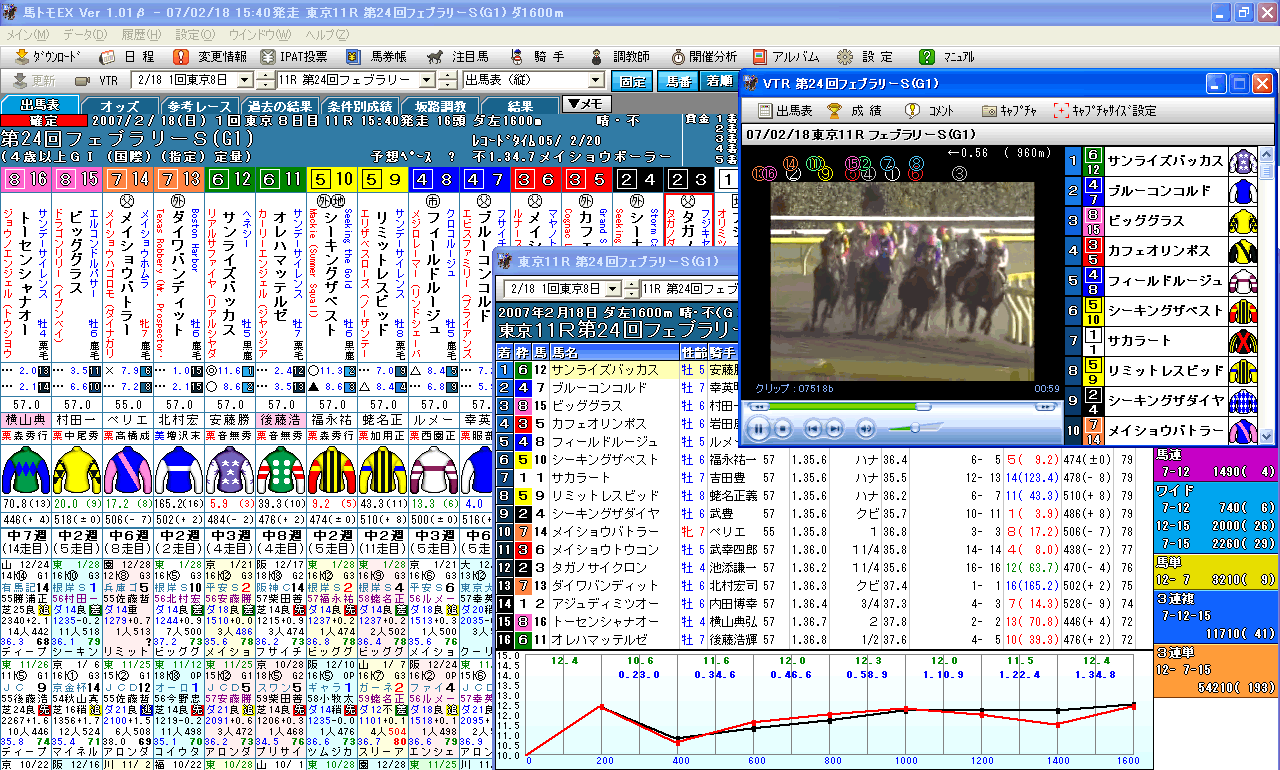Pause the VTR race video

pyautogui.click(x=757, y=429)
